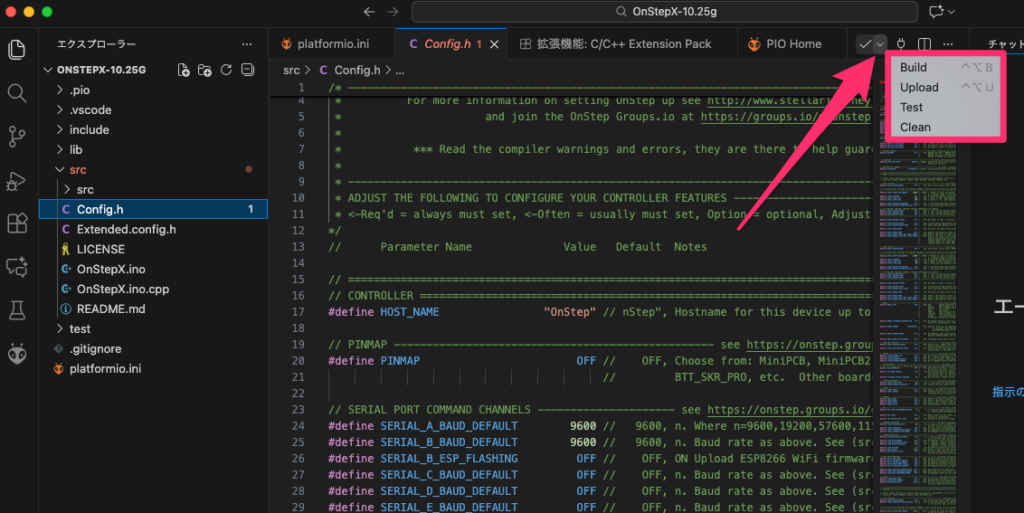Screen dimensions: 1024x513
Task: Open the PlatformIO alien icon in activity bar
Action: (16, 353)
